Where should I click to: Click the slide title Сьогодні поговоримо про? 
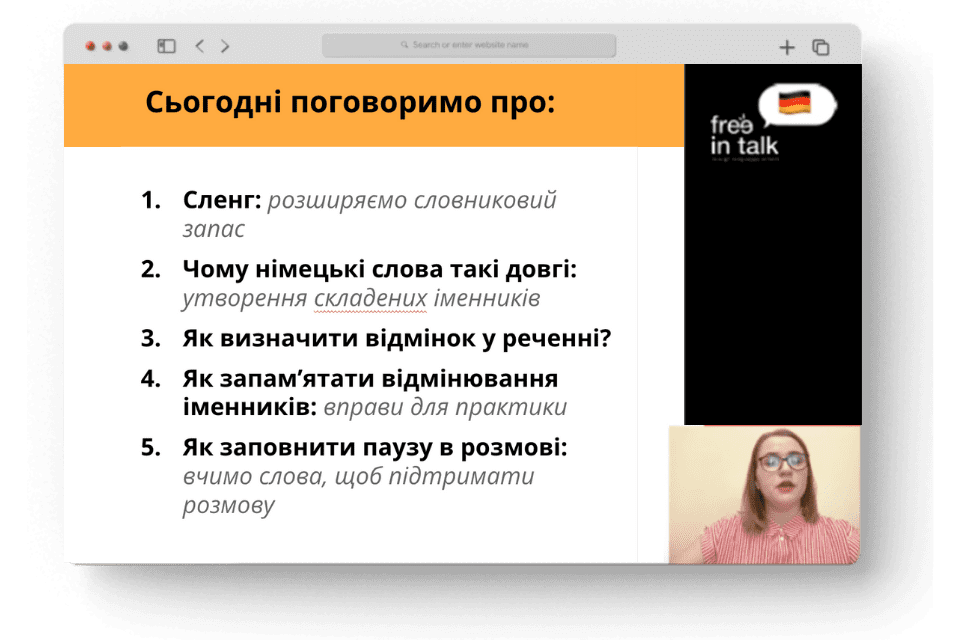coord(350,102)
